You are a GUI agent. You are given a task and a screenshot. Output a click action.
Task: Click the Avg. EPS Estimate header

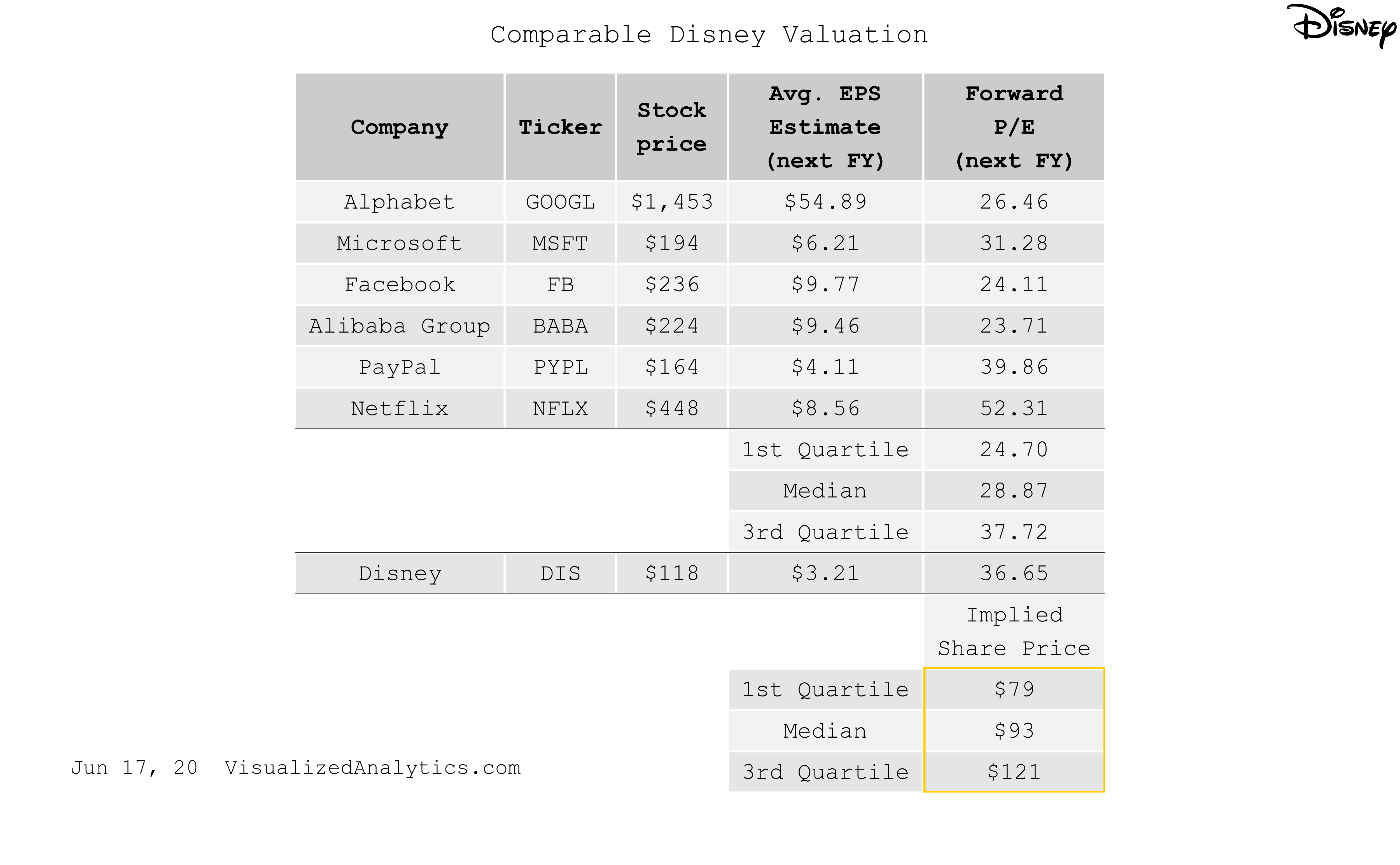(x=825, y=127)
